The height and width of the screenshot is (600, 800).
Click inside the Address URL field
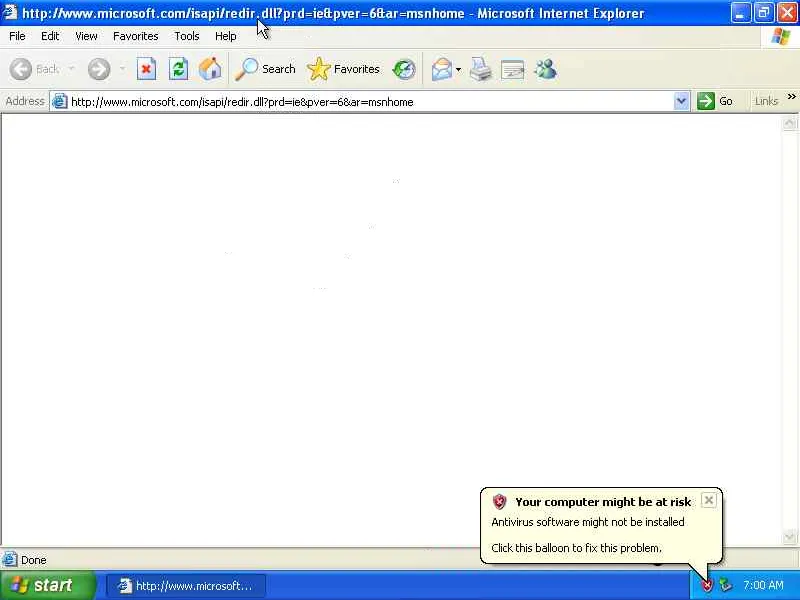click(x=370, y=101)
